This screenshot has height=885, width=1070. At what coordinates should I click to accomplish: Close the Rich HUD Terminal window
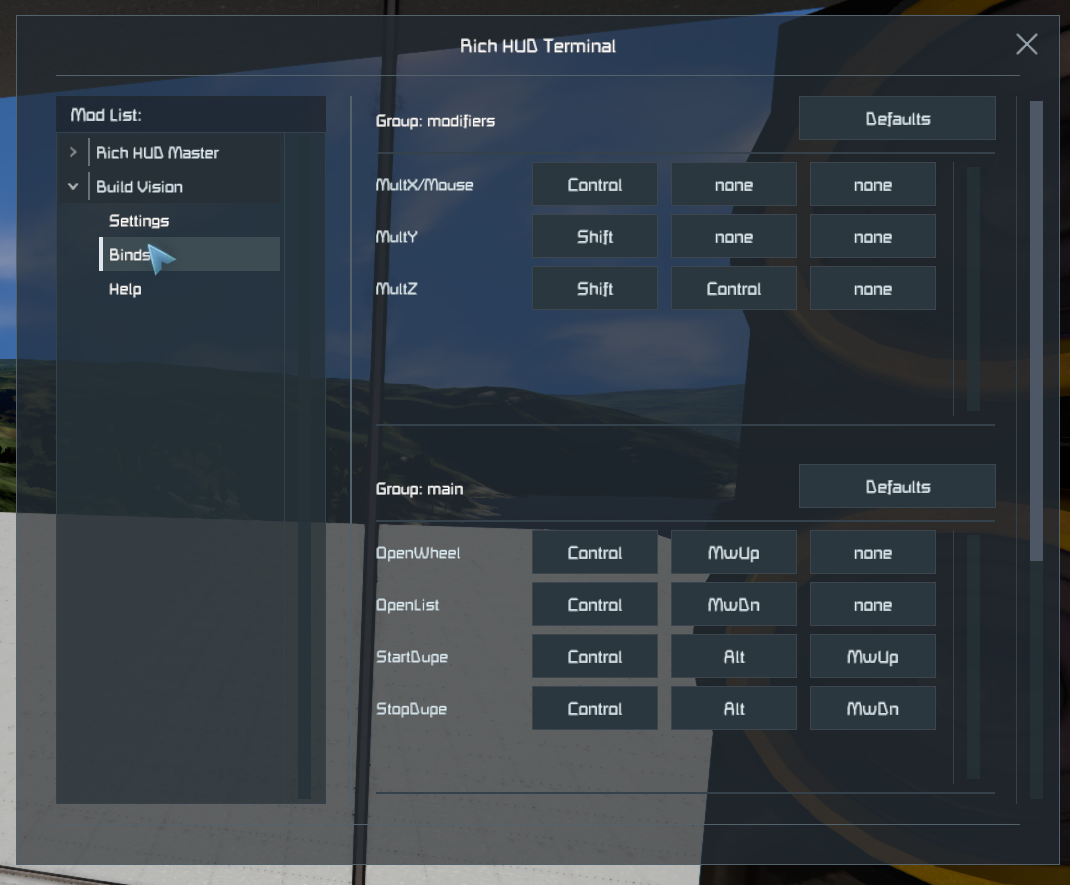pos(1026,44)
